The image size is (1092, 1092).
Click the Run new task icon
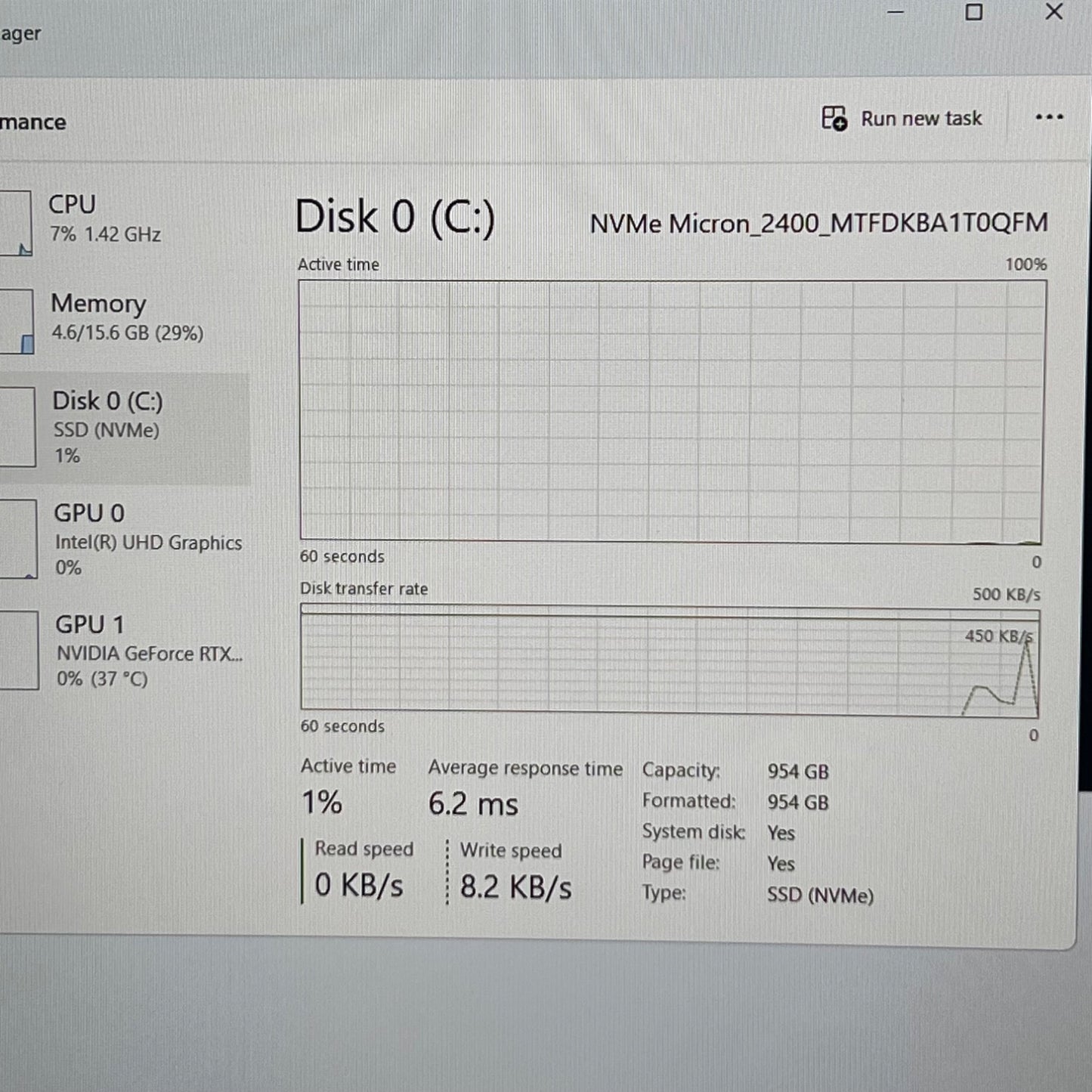[x=834, y=119]
